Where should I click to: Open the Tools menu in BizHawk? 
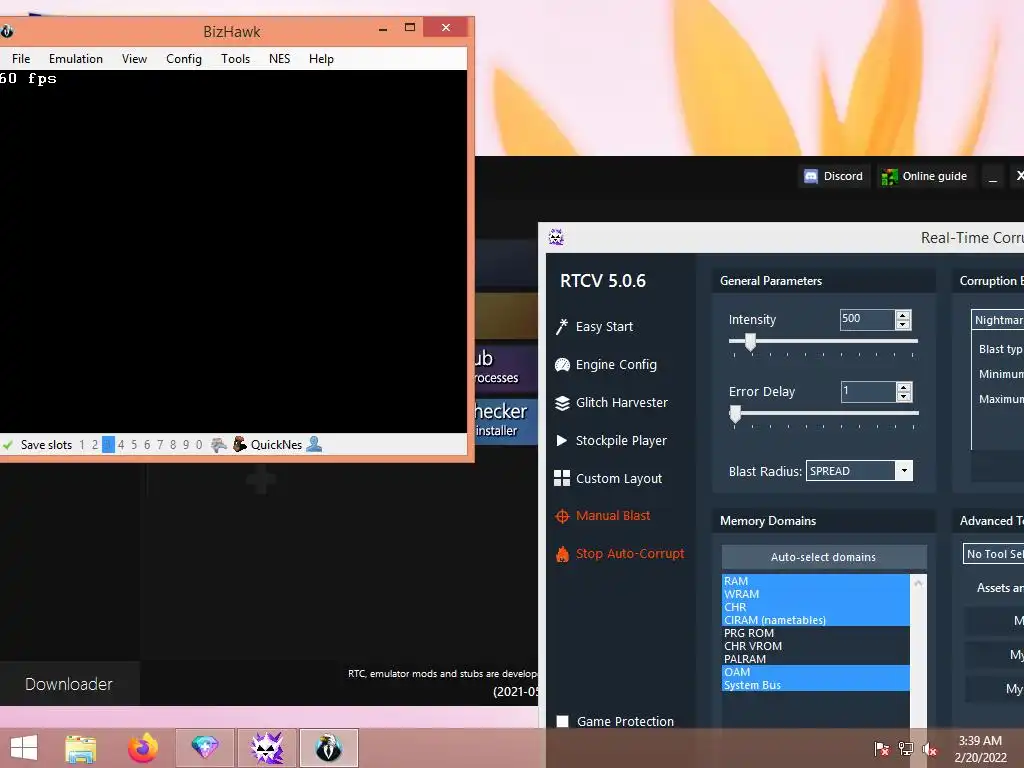coord(236,59)
